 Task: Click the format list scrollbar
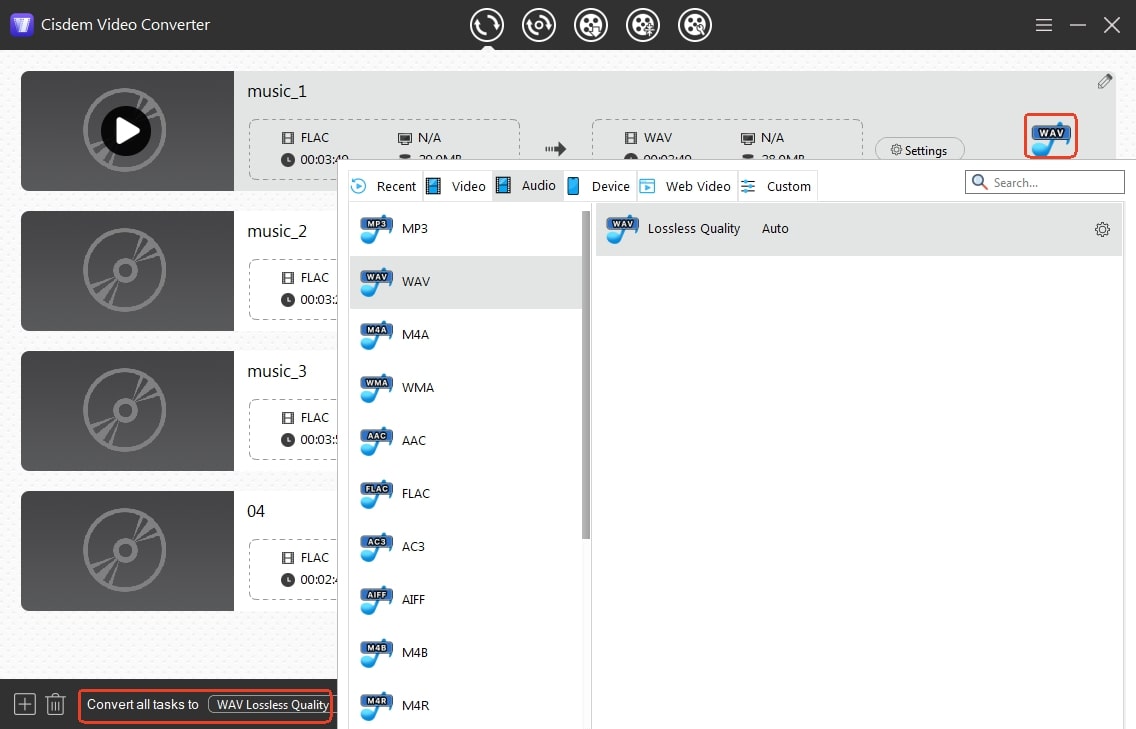coord(586,375)
